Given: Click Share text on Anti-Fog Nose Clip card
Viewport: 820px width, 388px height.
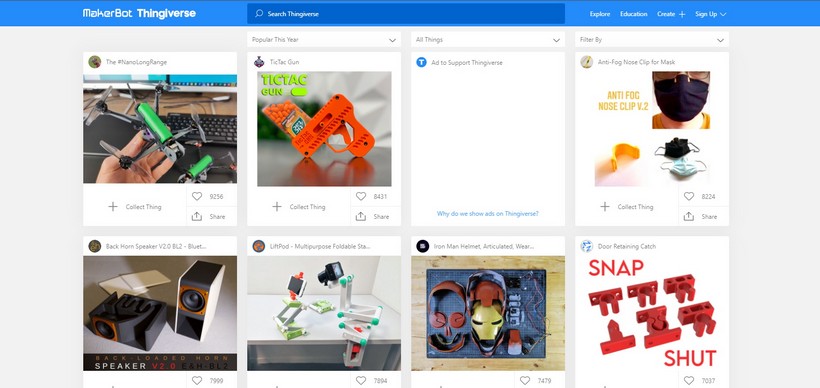Looking at the screenshot, I should tap(709, 216).
